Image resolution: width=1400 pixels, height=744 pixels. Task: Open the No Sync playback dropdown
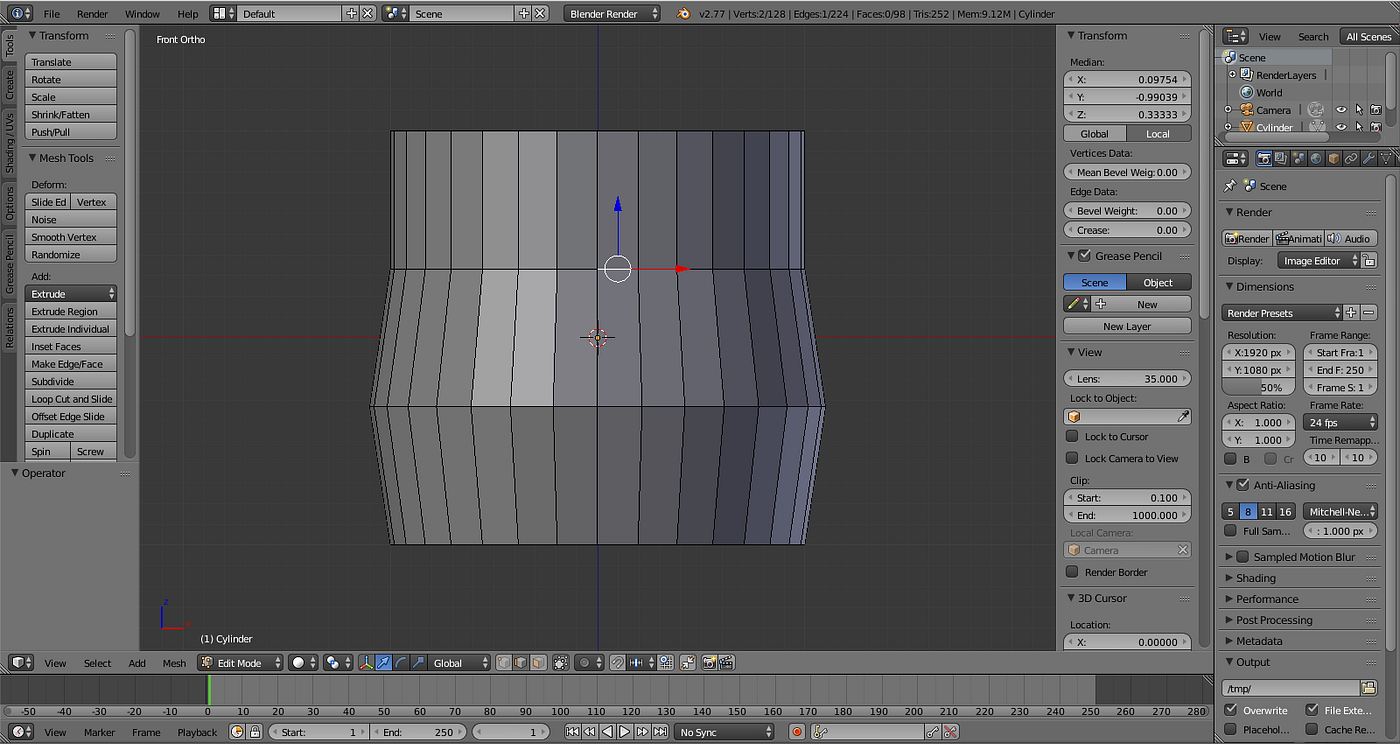pos(726,732)
